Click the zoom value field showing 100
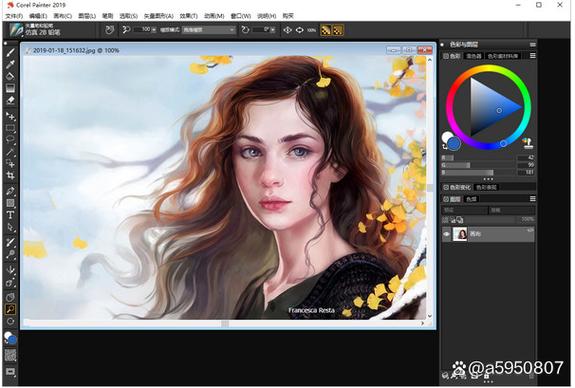Image resolution: width=575 pixels, height=388 pixels. [142, 29]
